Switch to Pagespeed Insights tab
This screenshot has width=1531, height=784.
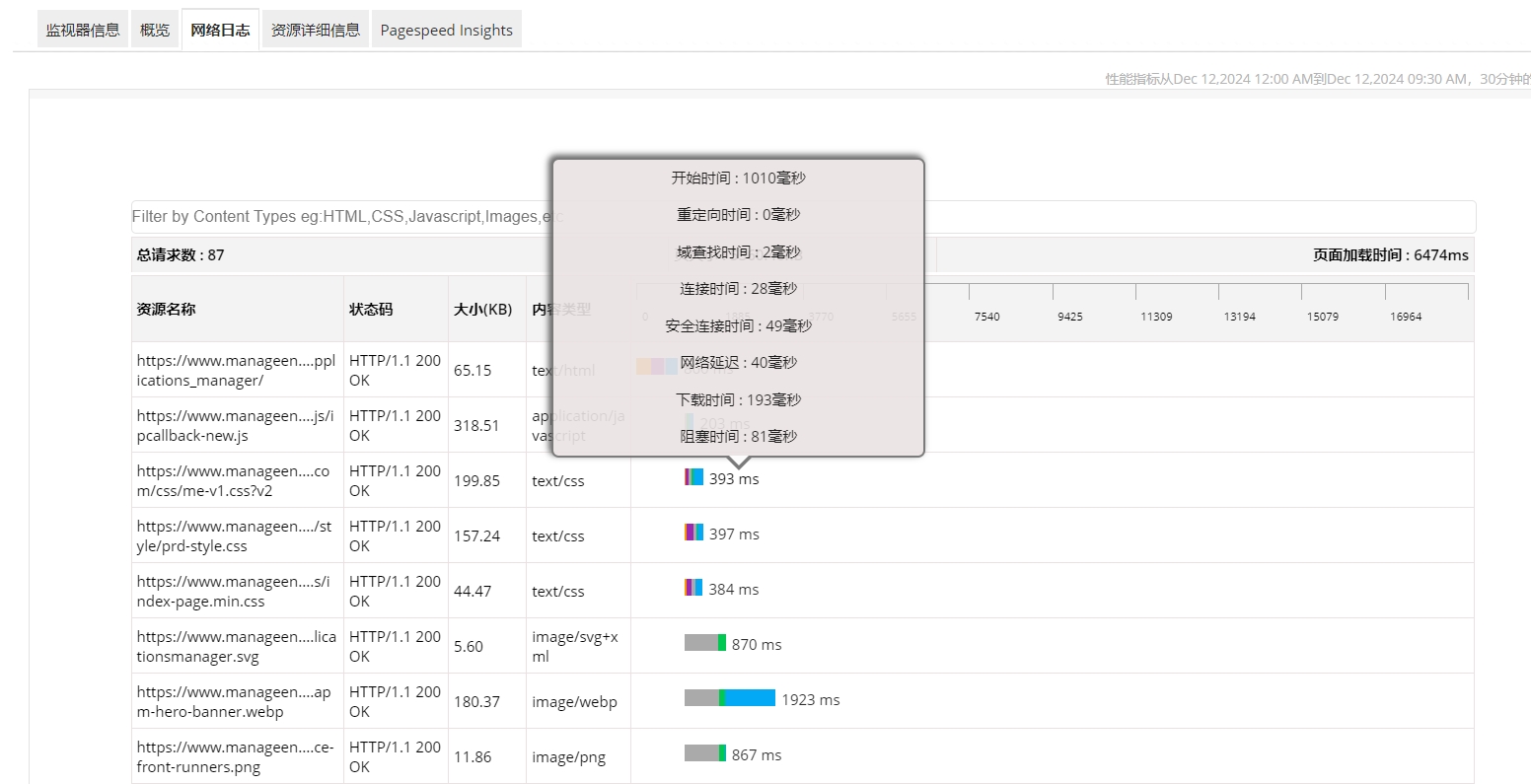447,30
